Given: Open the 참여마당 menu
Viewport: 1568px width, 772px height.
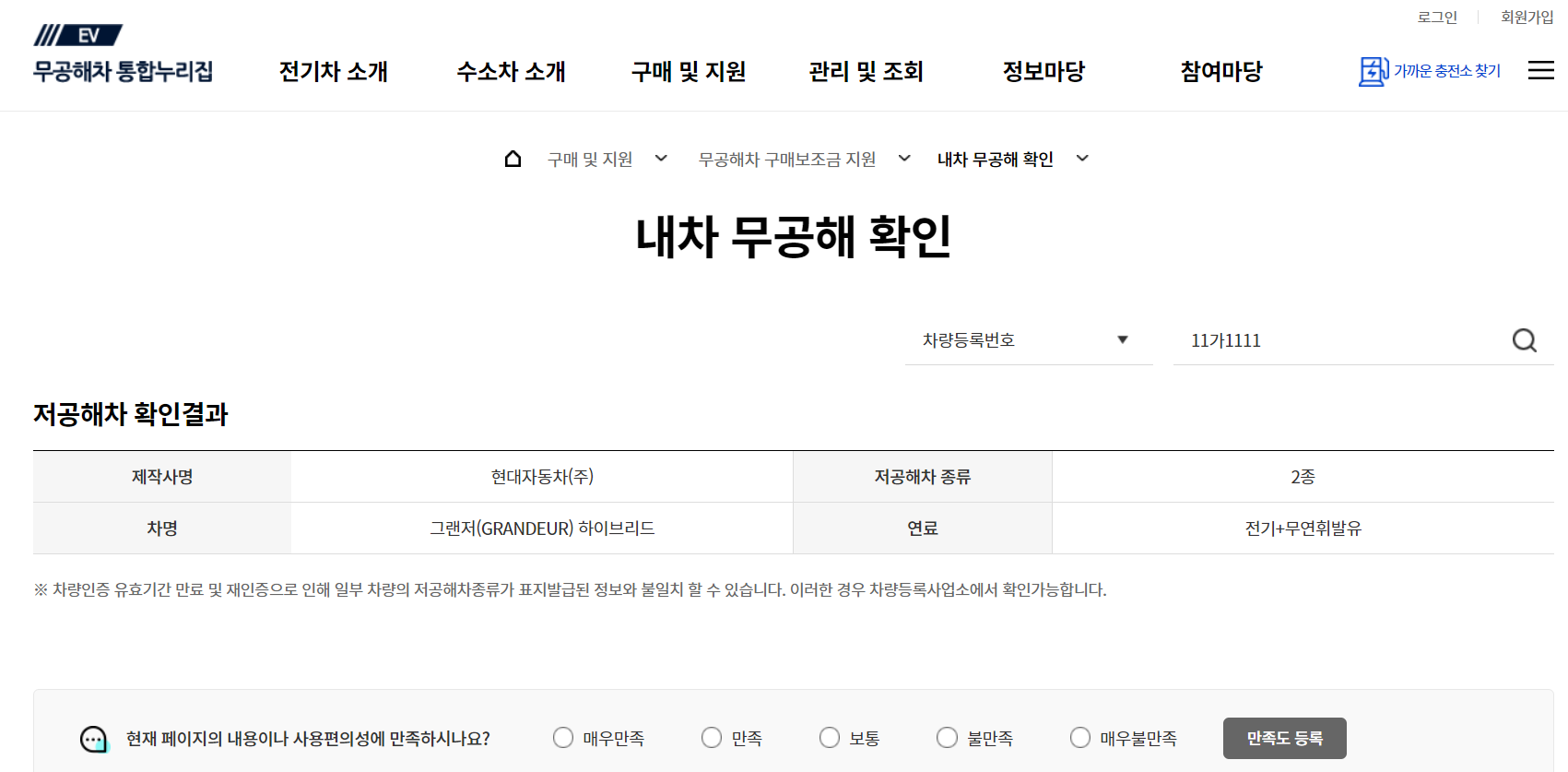Looking at the screenshot, I should 1221,71.
